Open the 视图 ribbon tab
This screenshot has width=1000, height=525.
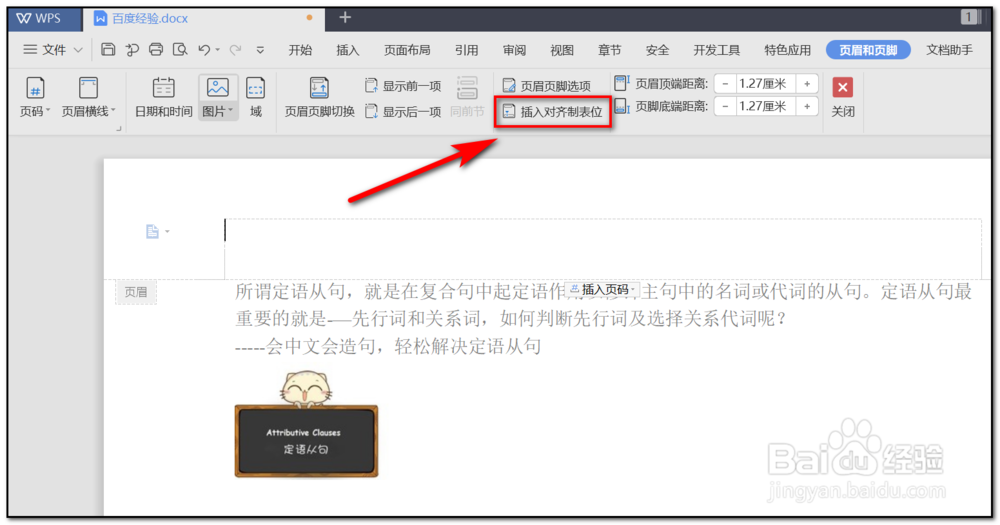click(562, 50)
